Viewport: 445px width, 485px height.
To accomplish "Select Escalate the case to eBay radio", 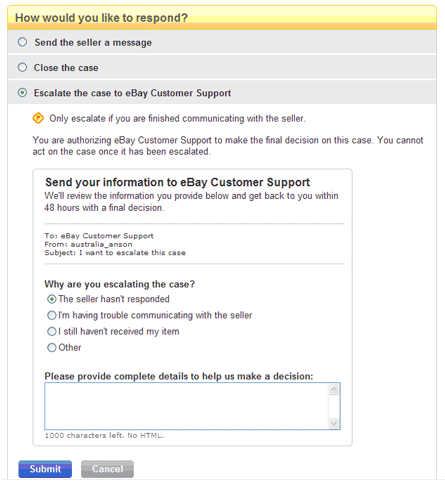I will coord(22,93).
